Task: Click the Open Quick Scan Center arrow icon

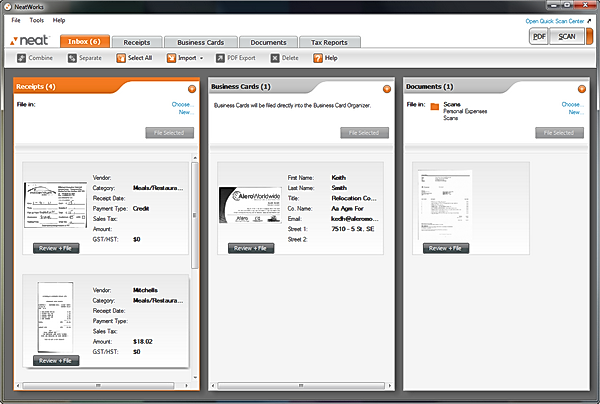Action: [589, 21]
